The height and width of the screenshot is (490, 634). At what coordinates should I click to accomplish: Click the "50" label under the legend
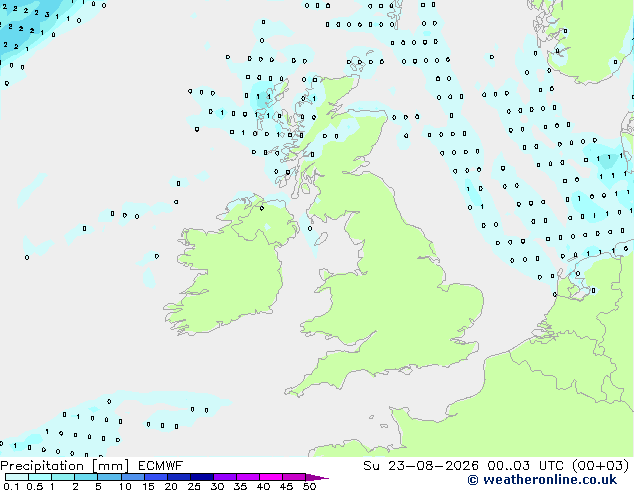(x=310, y=486)
